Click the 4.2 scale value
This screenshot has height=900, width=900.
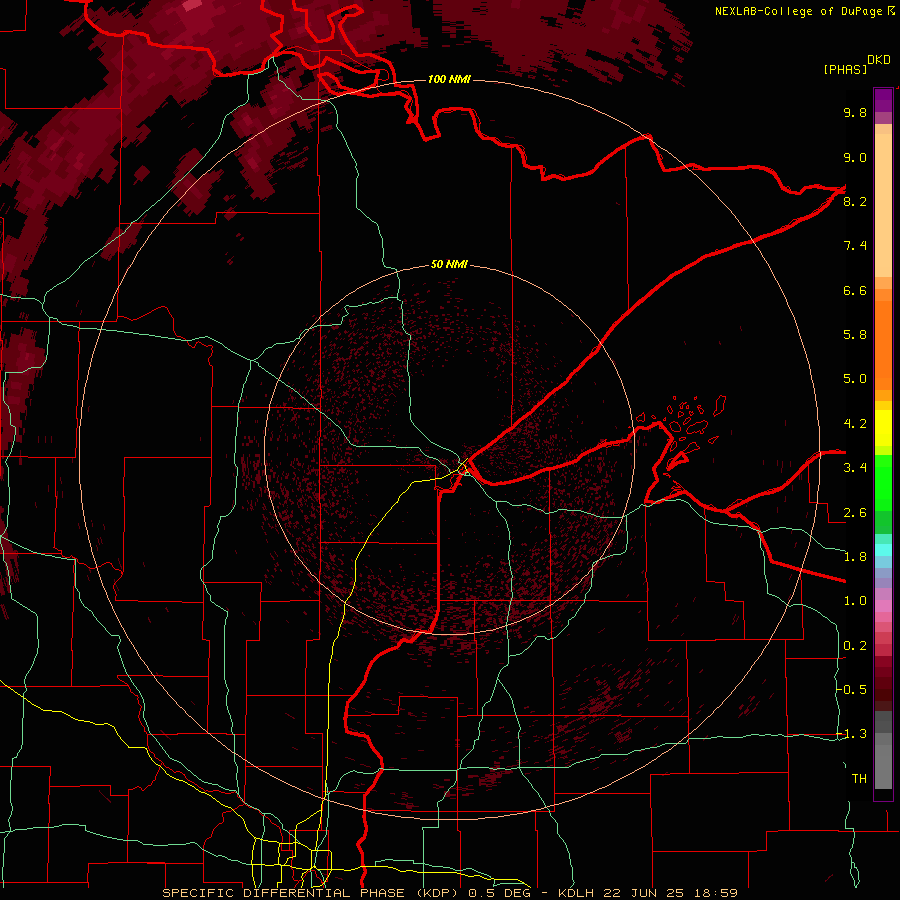pyautogui.click(x=855, y=424)
